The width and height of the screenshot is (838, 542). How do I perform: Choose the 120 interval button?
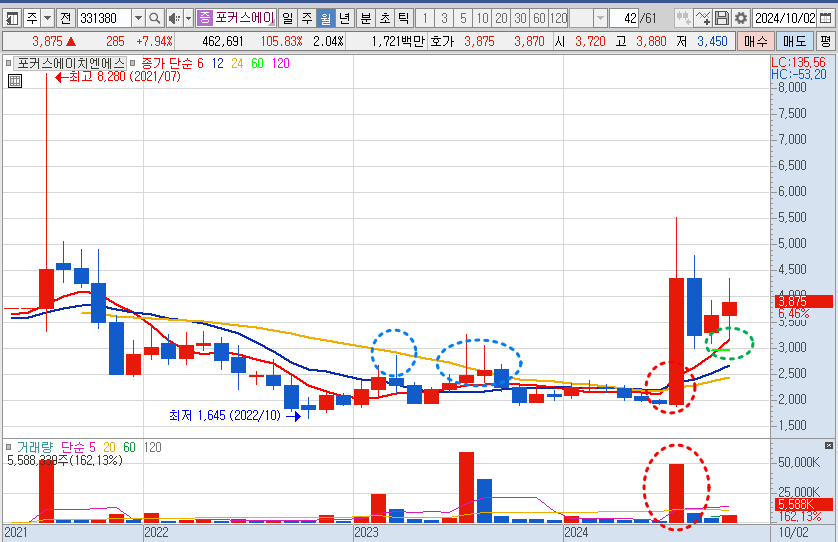[558, 19]
